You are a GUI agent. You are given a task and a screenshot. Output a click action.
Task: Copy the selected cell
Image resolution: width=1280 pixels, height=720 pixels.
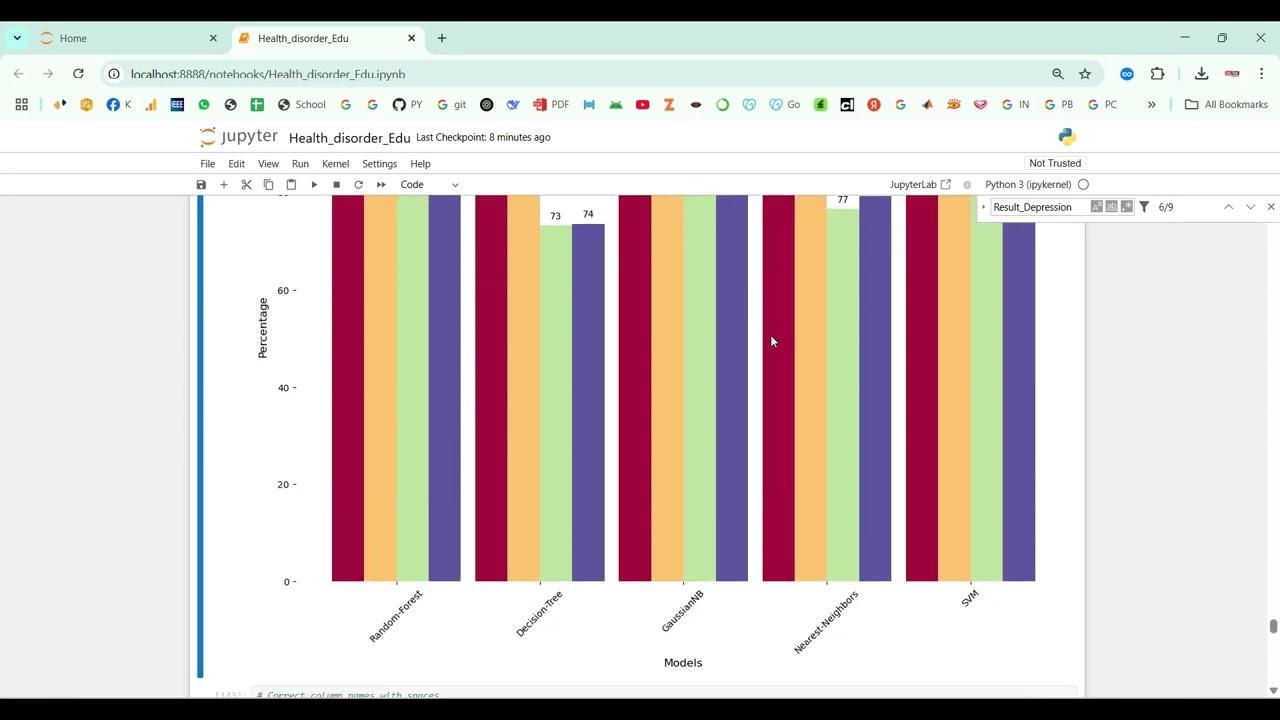(268, 185)
